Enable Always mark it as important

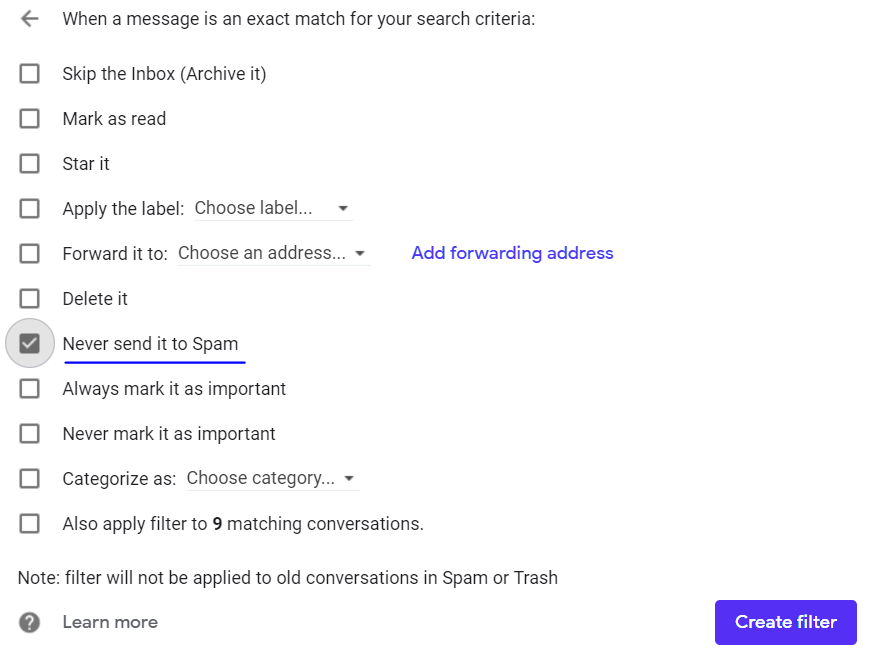(x=30, y=389)
